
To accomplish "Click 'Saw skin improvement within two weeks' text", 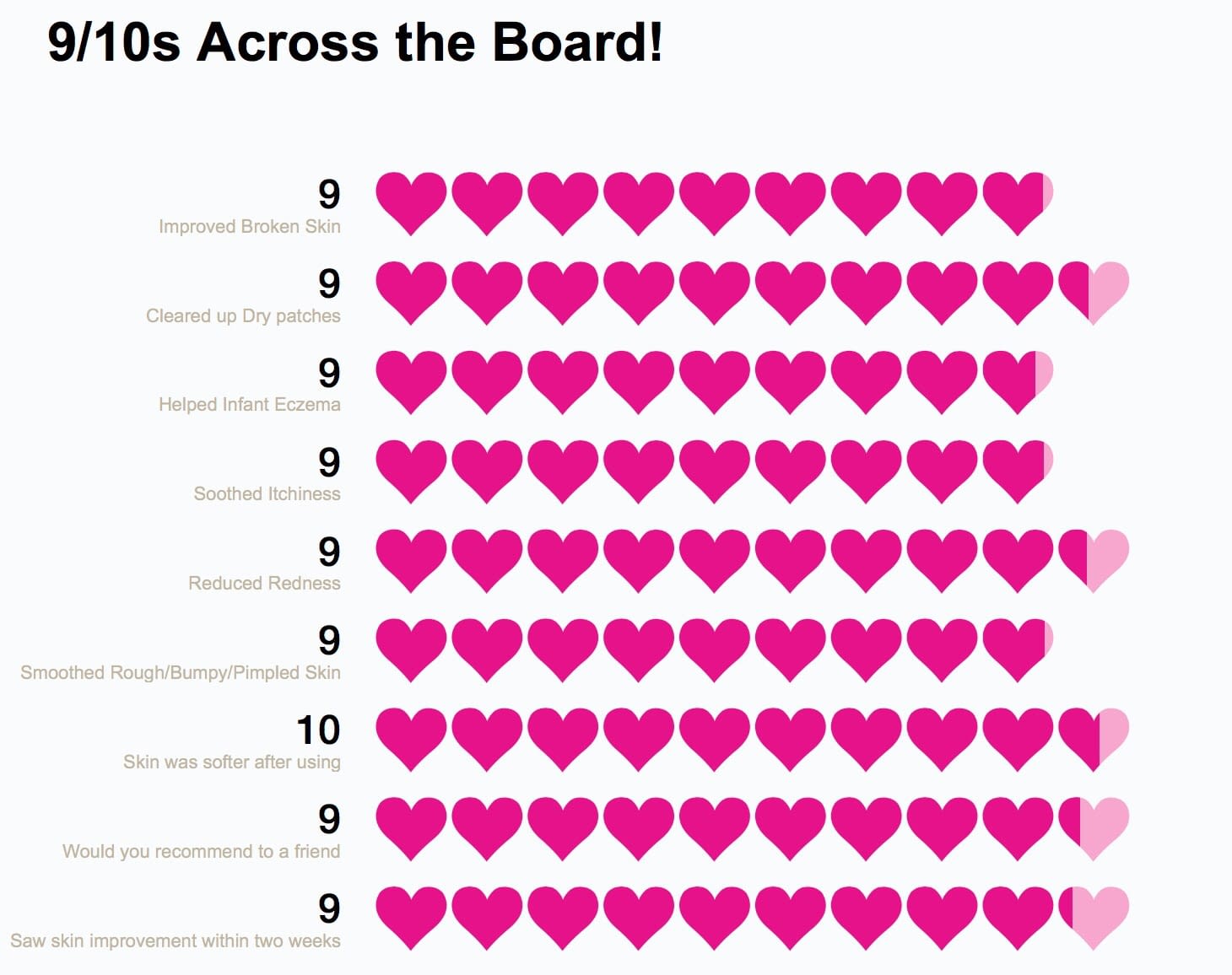I will [x=176, y=940].
